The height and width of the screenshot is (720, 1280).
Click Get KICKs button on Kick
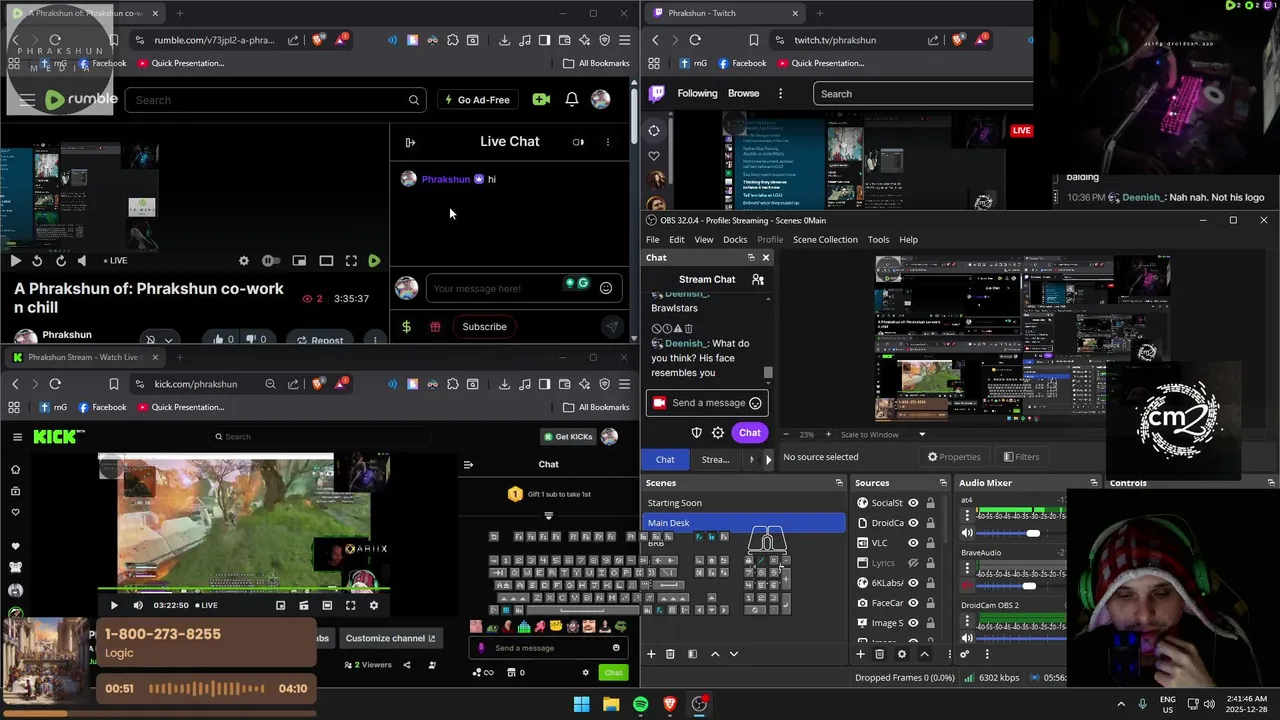point(567,437)
